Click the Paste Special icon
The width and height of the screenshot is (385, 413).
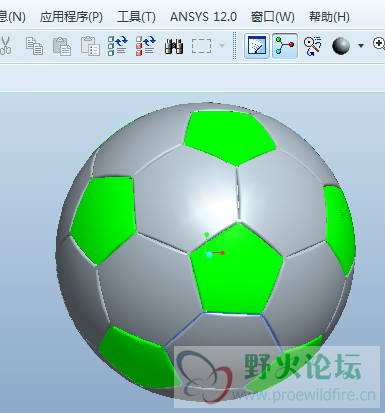pyautogui.click(x=90, y=46)
